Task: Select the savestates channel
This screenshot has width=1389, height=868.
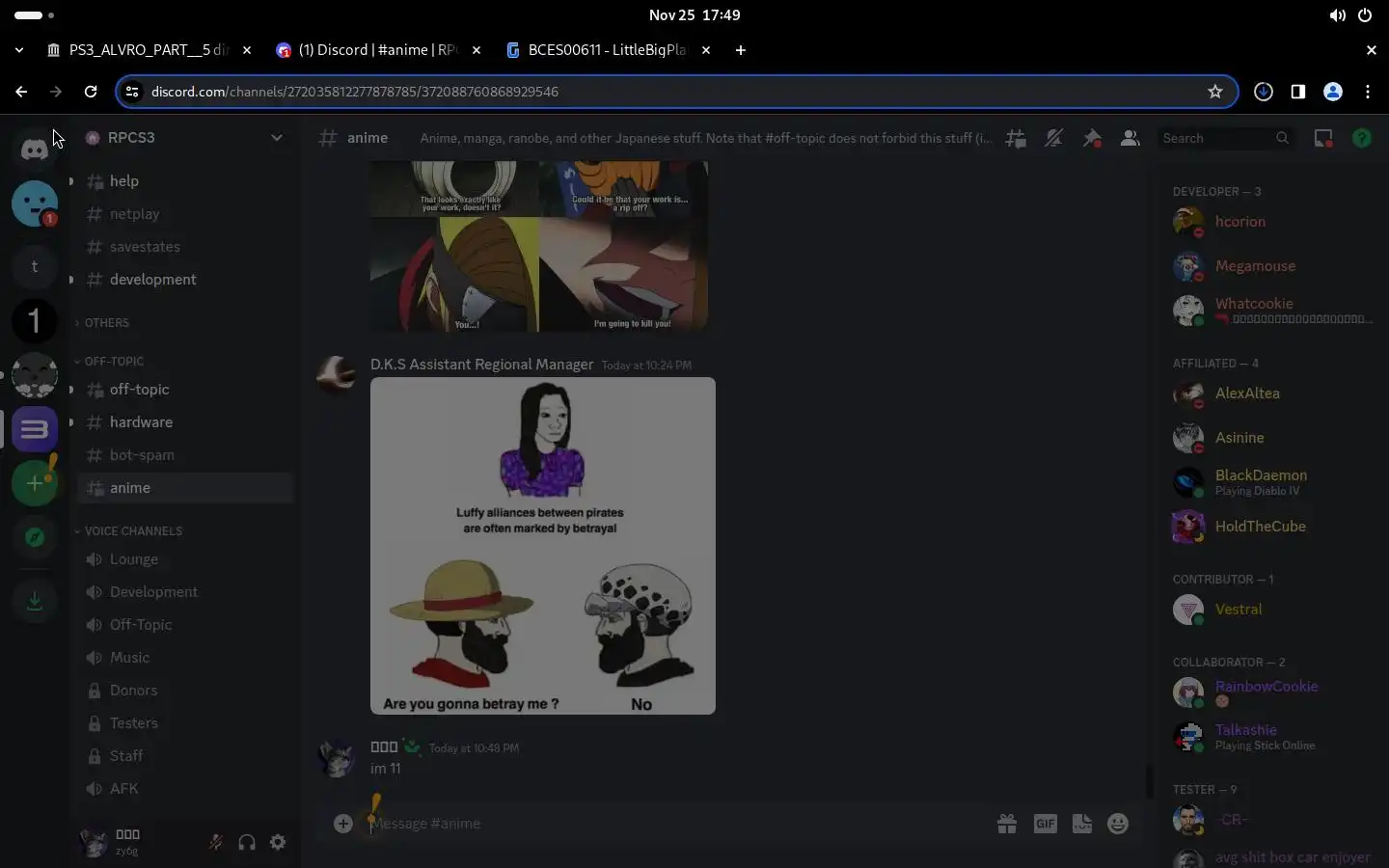Action: click(185, 247)
